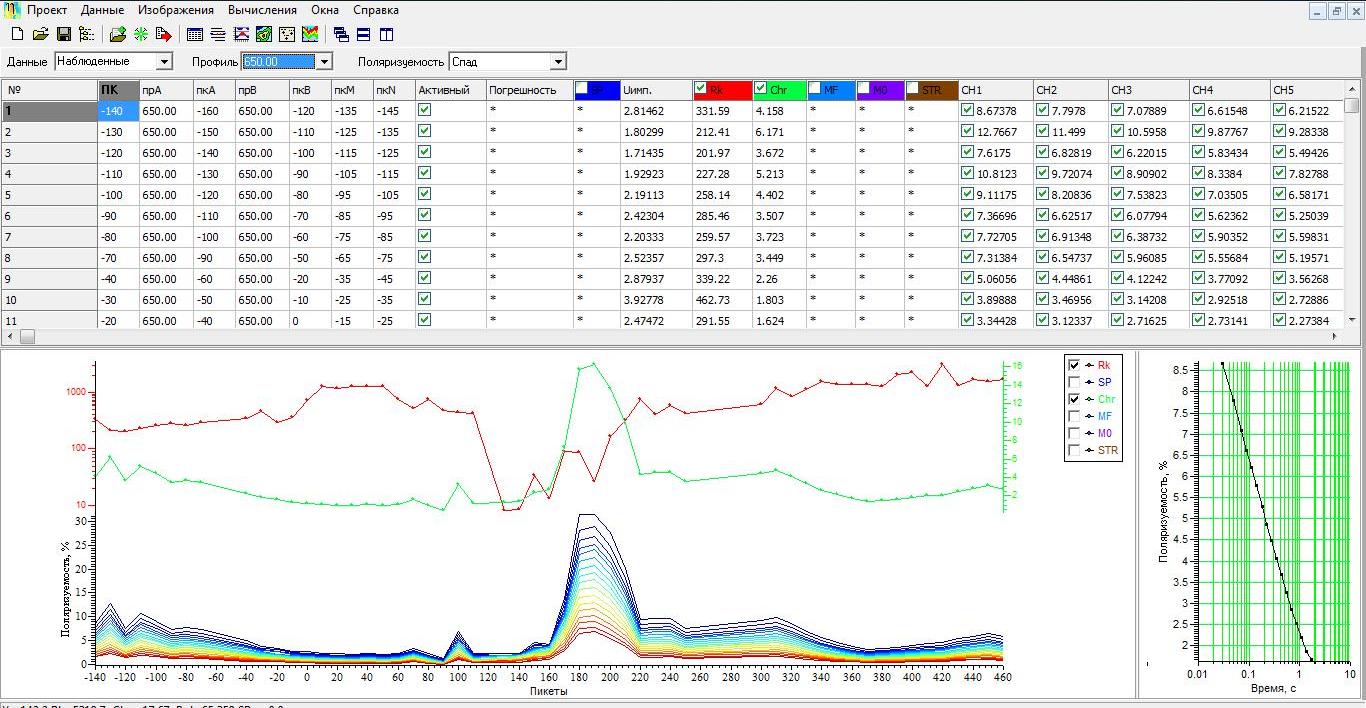This screenshot has width=1366, height=708.
Task: Click the Профиль field showing 650.00
Action: (278, 62)
